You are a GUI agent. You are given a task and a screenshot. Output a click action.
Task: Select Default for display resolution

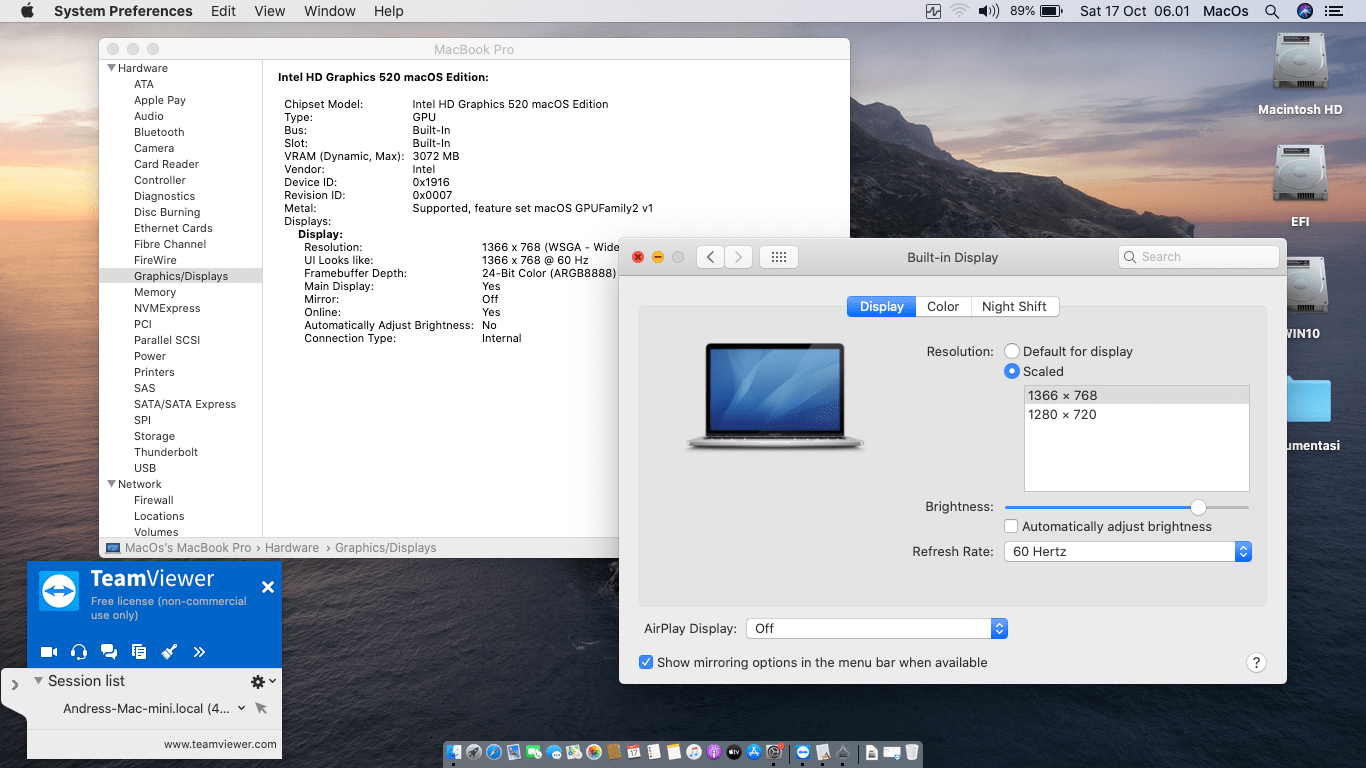1012,352
